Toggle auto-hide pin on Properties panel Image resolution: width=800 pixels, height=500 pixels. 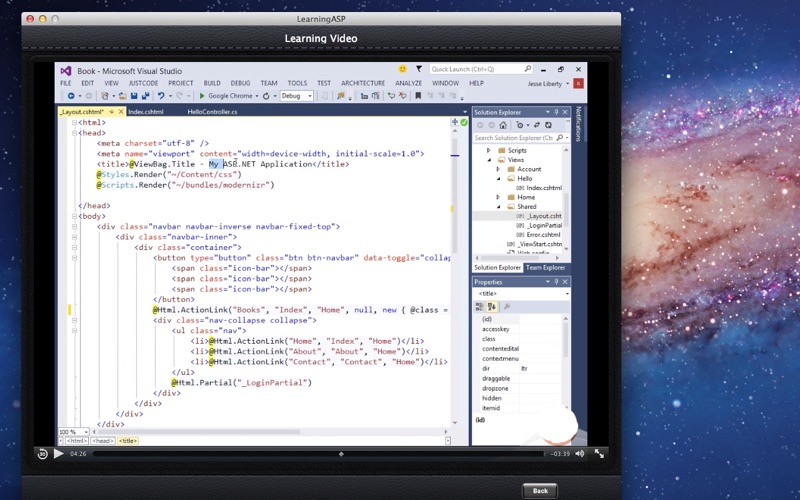pos(556,282)
